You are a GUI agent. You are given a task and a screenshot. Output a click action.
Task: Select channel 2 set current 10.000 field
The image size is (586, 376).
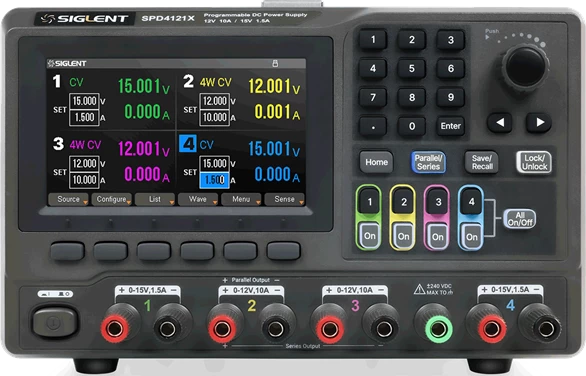coord(215,118)
